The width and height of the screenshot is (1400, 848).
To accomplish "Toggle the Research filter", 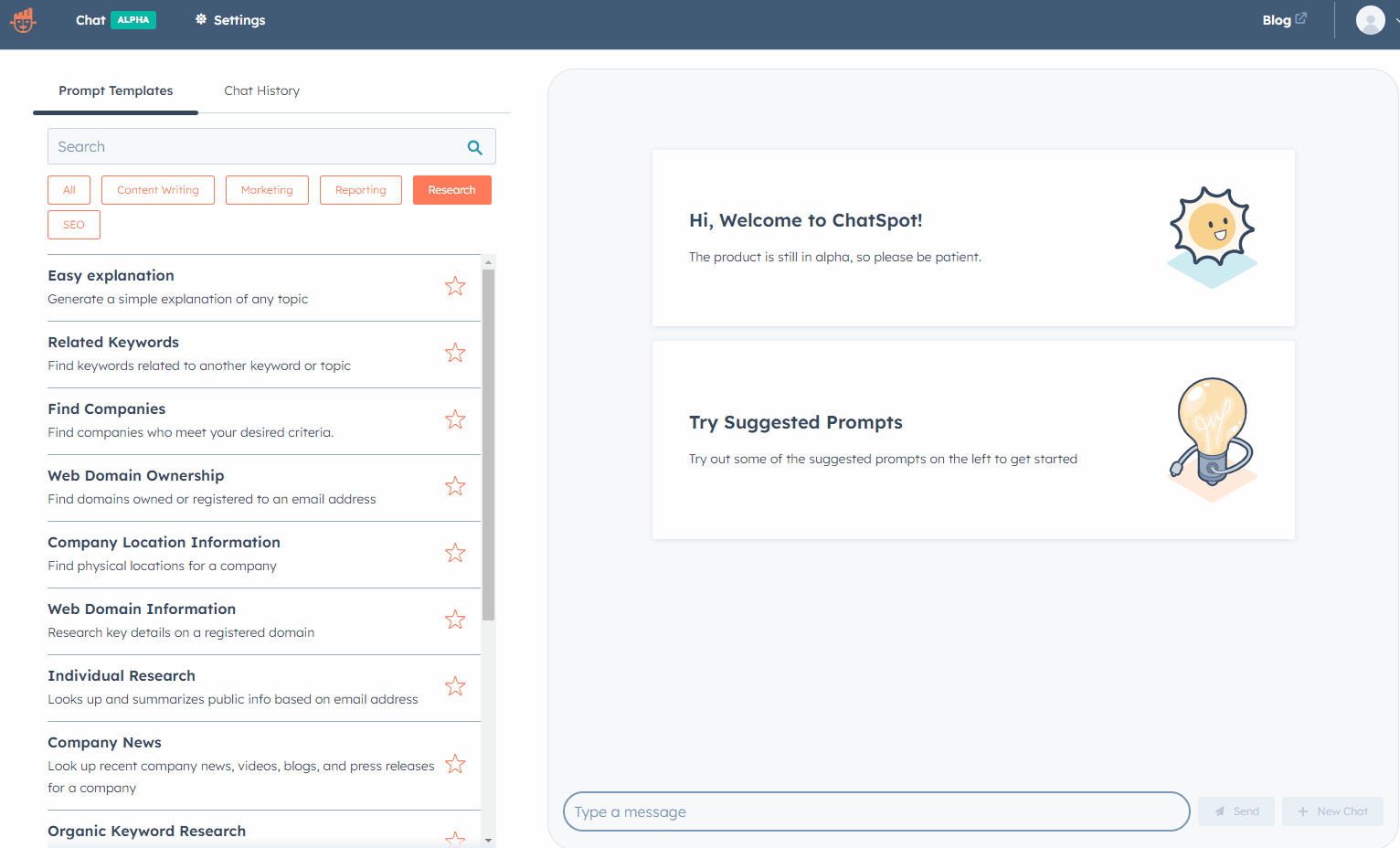I will click(x=452, y=190).
